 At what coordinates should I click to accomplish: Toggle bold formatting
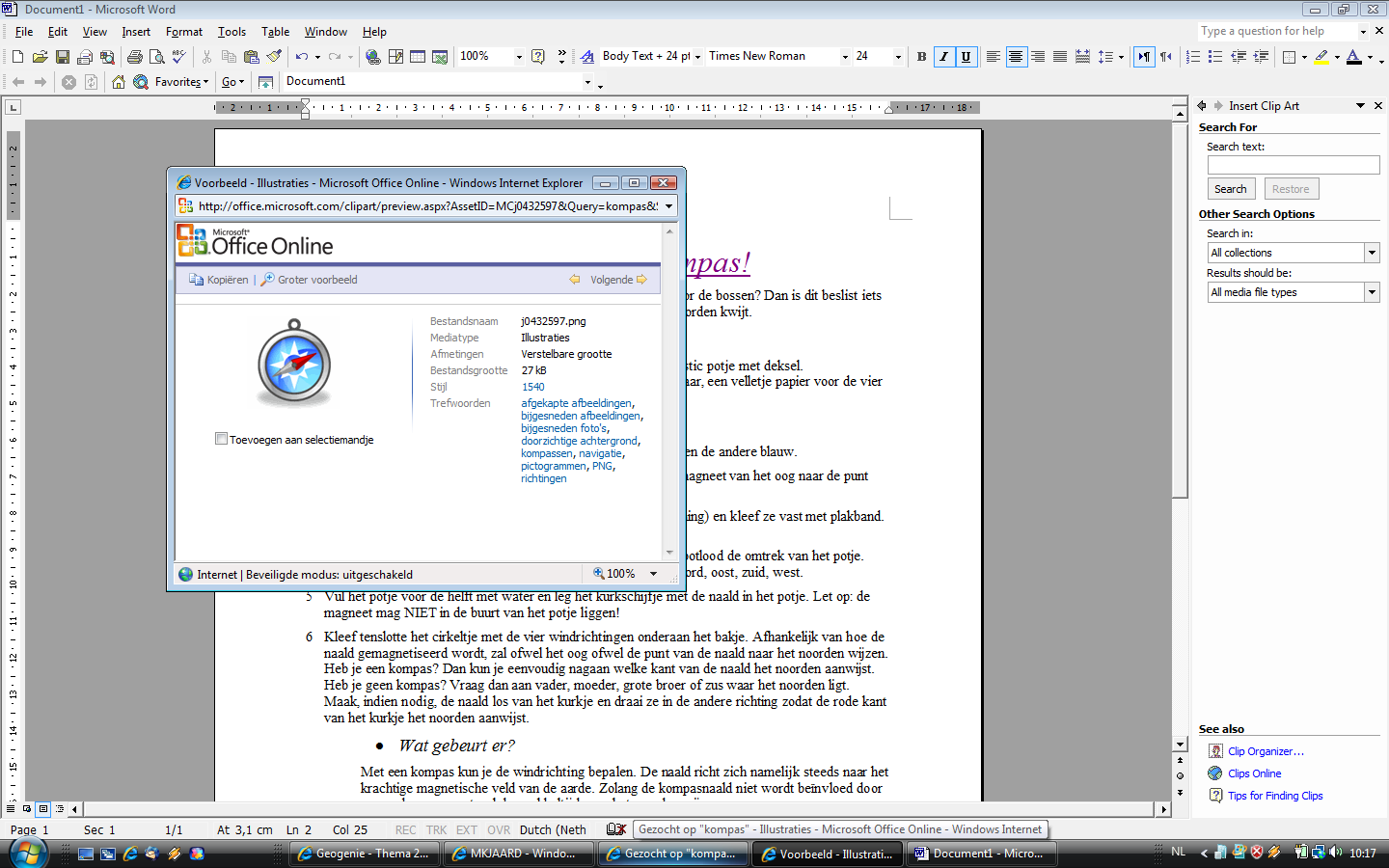[x=921, y=57]
